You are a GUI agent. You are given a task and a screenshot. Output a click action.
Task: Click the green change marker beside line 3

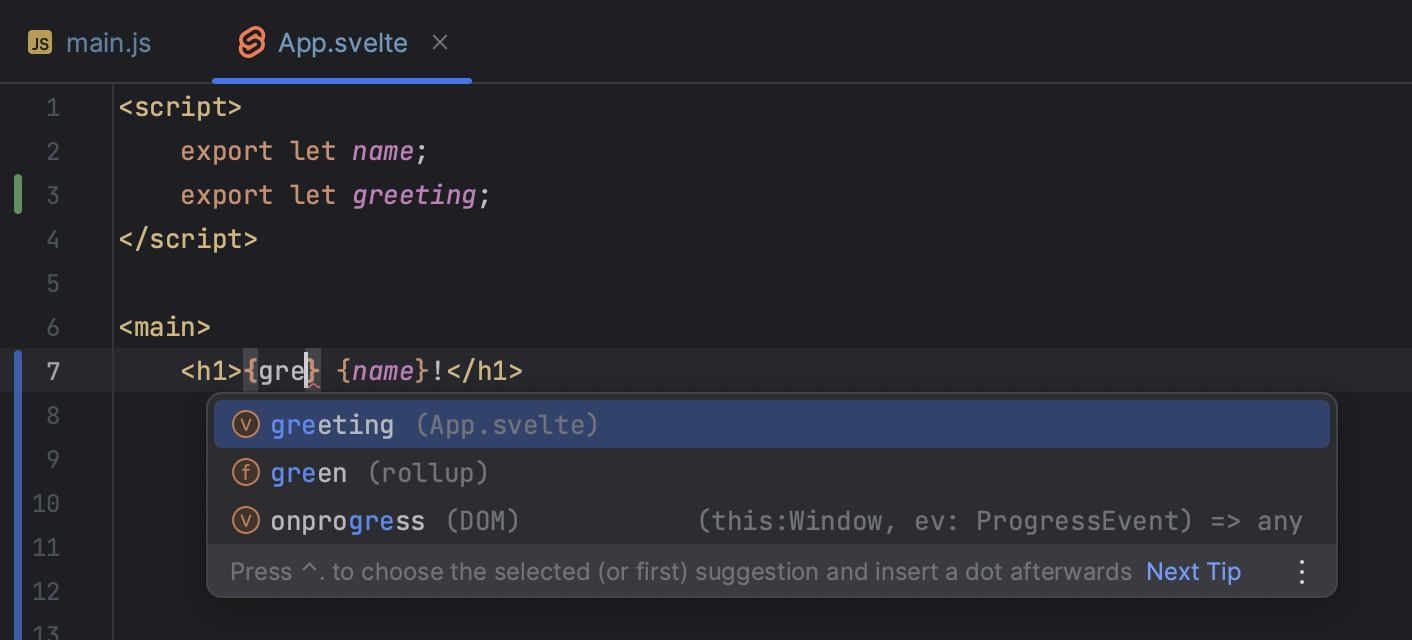point(17,194)
